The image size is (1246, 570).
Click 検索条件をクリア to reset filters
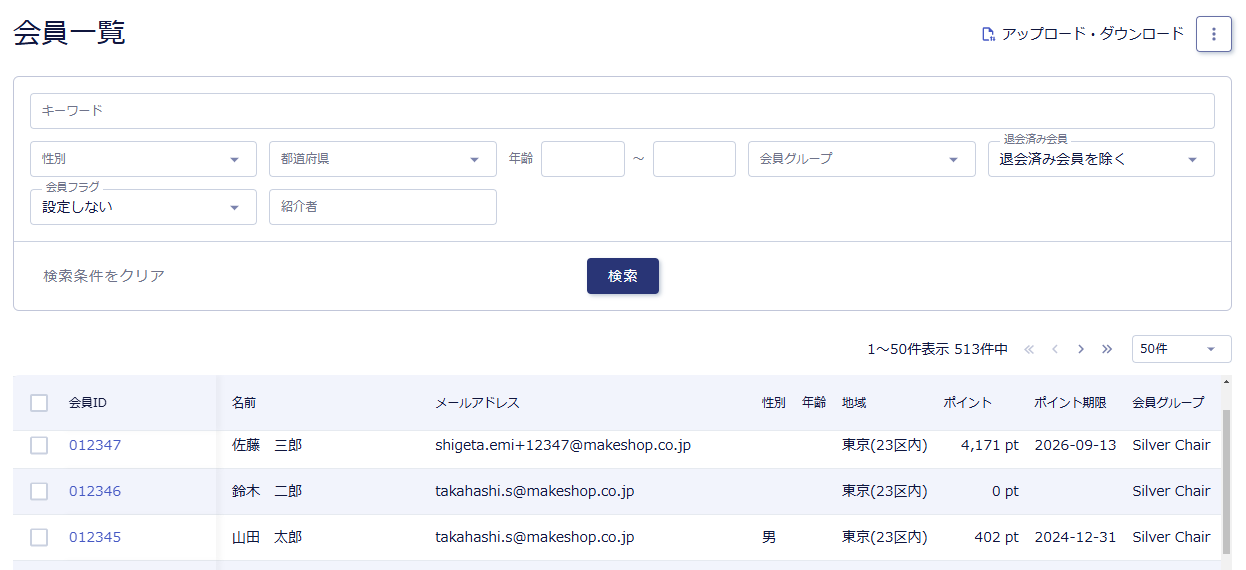[104, 276]
